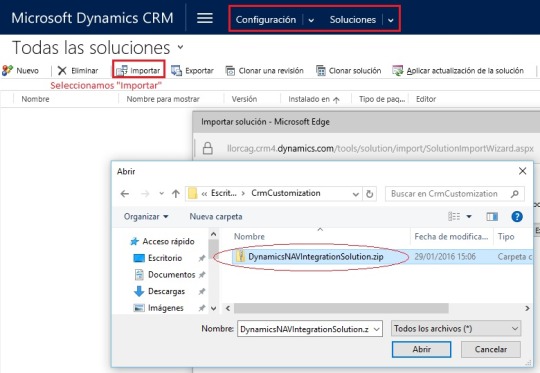This screenshot has height=373, width=540.
Task: Sort by Nombre para mostrar column
Action: click(163, 99)
